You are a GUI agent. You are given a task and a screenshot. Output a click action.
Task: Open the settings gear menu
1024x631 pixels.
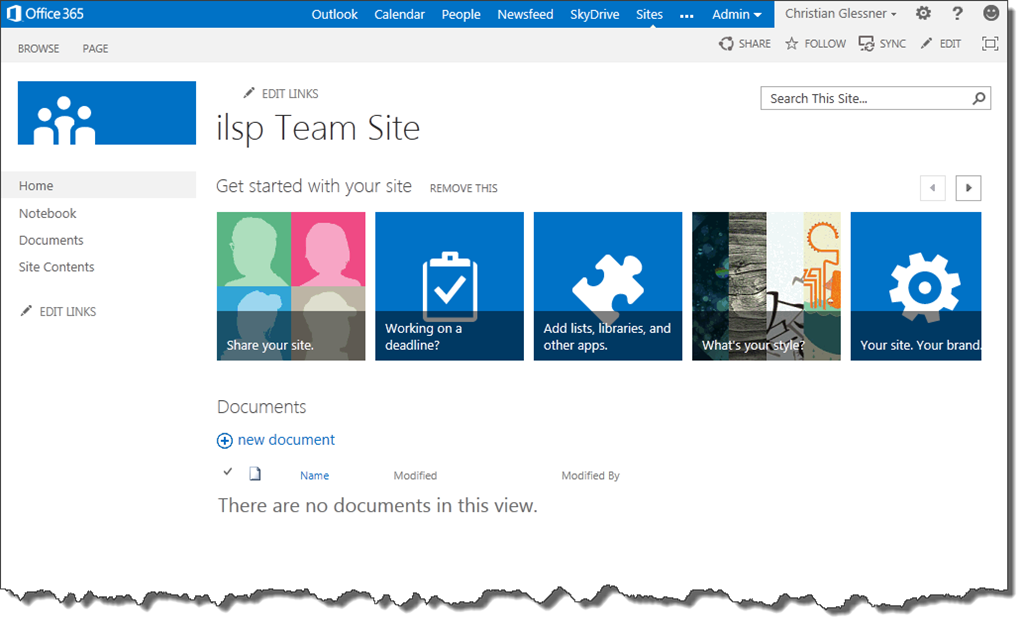point(923,14)
